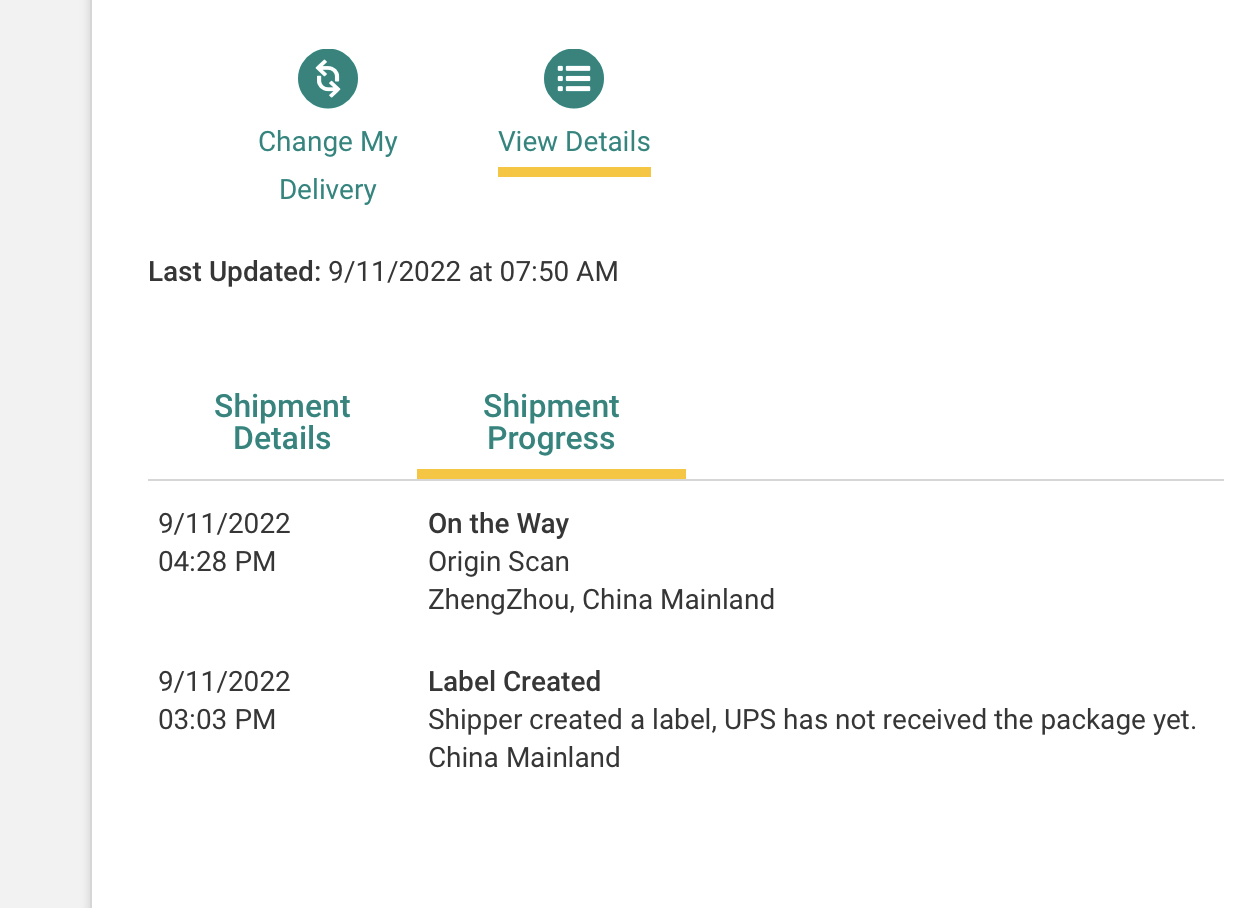Click the yellow underline beneath View Details

pyautogui.click(x=574, y=172)
